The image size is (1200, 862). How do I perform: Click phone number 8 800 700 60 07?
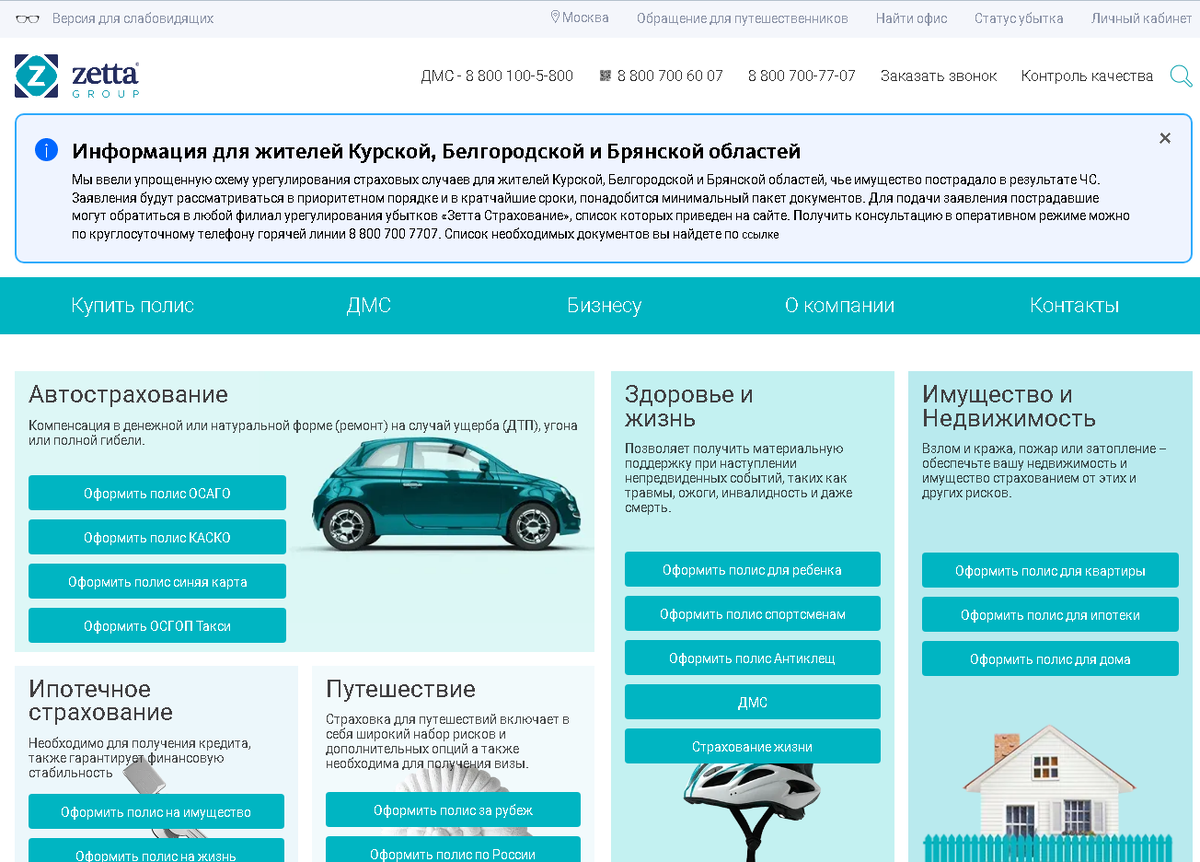click(x=670, y=76)
